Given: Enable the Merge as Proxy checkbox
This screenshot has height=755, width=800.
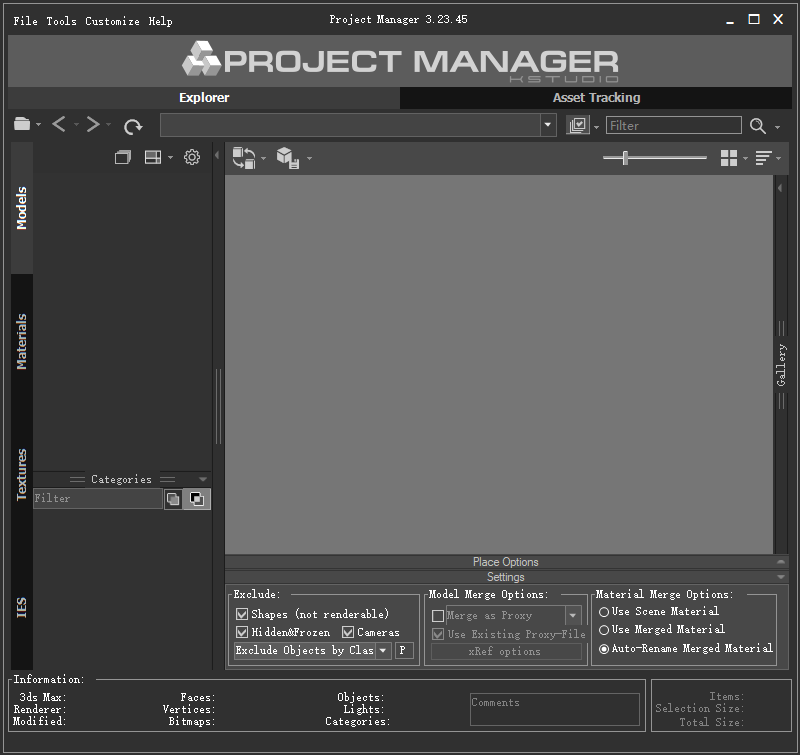Looking at the screenshot, I should 438,616.
